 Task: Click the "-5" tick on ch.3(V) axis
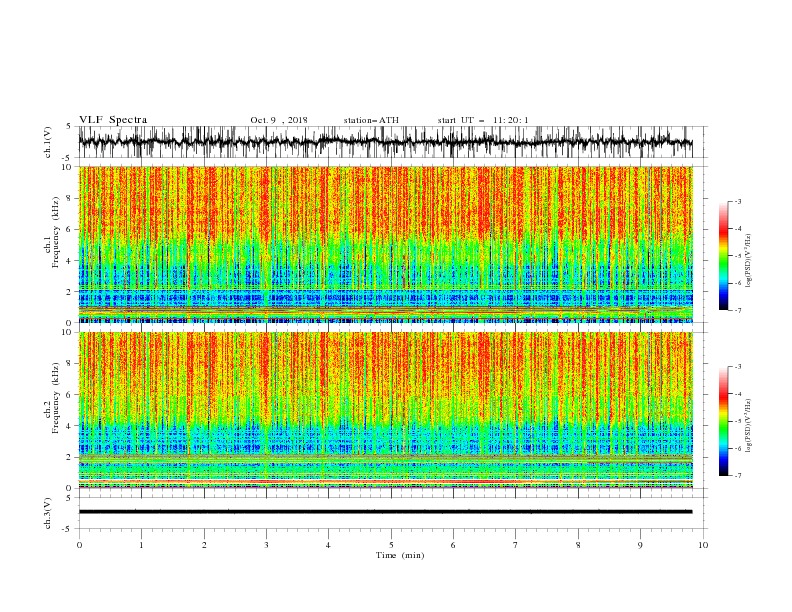click(x=68, y=529)
